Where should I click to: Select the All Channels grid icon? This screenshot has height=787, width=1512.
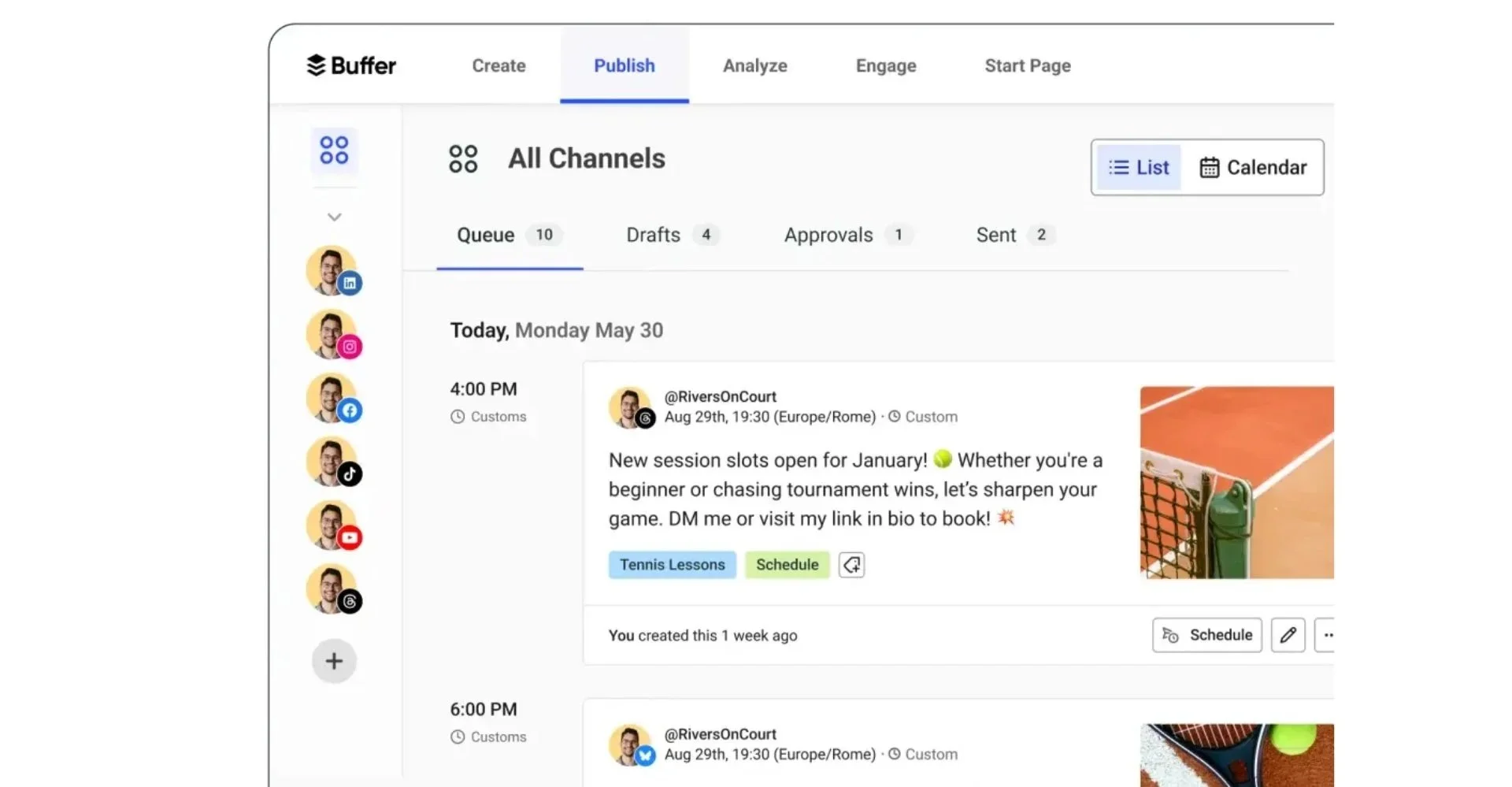[x=464, y=158]
